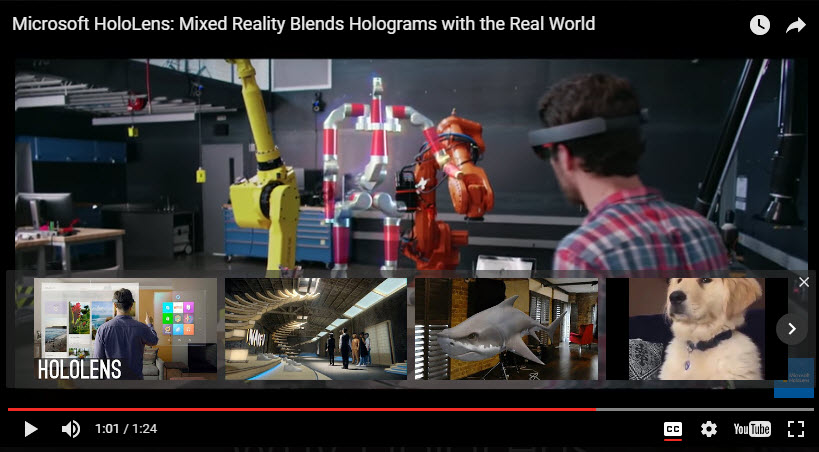The height and width of the screenshot is (452, 819).
Task: Open the settings gear menu
Action: coord(709,429)
